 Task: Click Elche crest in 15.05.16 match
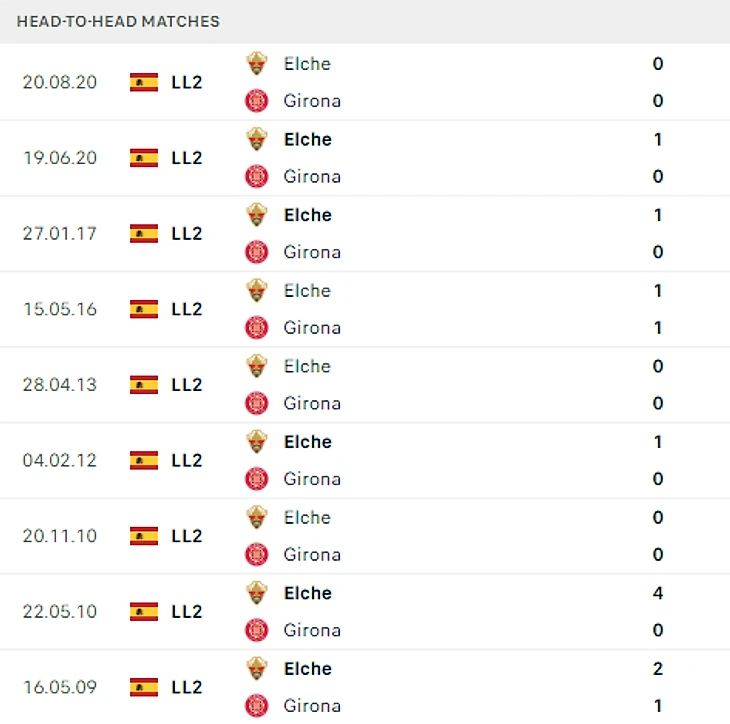point(257,291)
